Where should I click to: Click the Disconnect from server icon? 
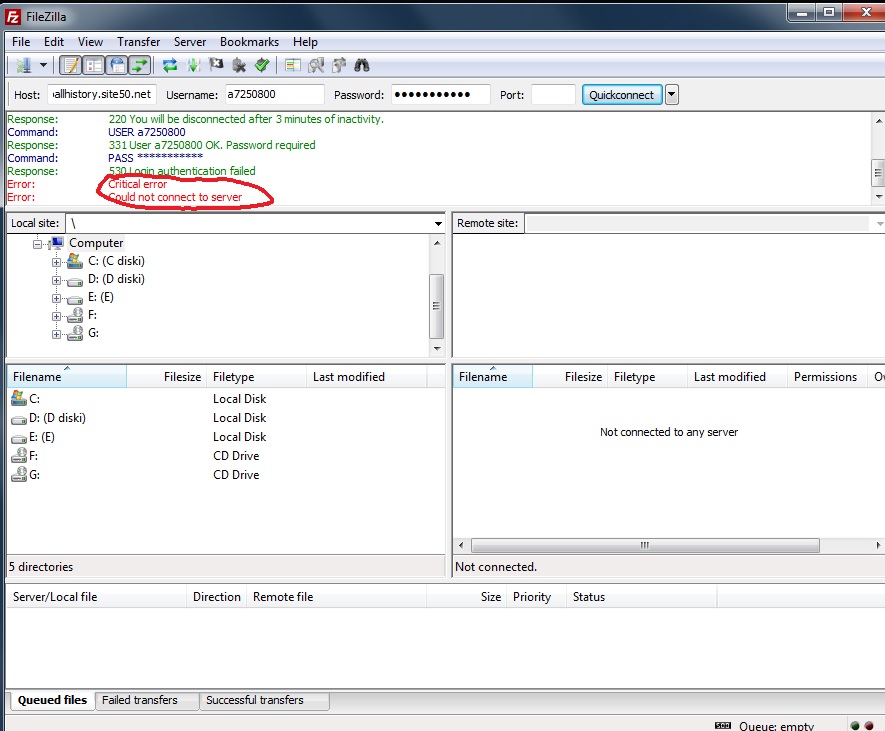pyautogui.click(x=239, y=66)
